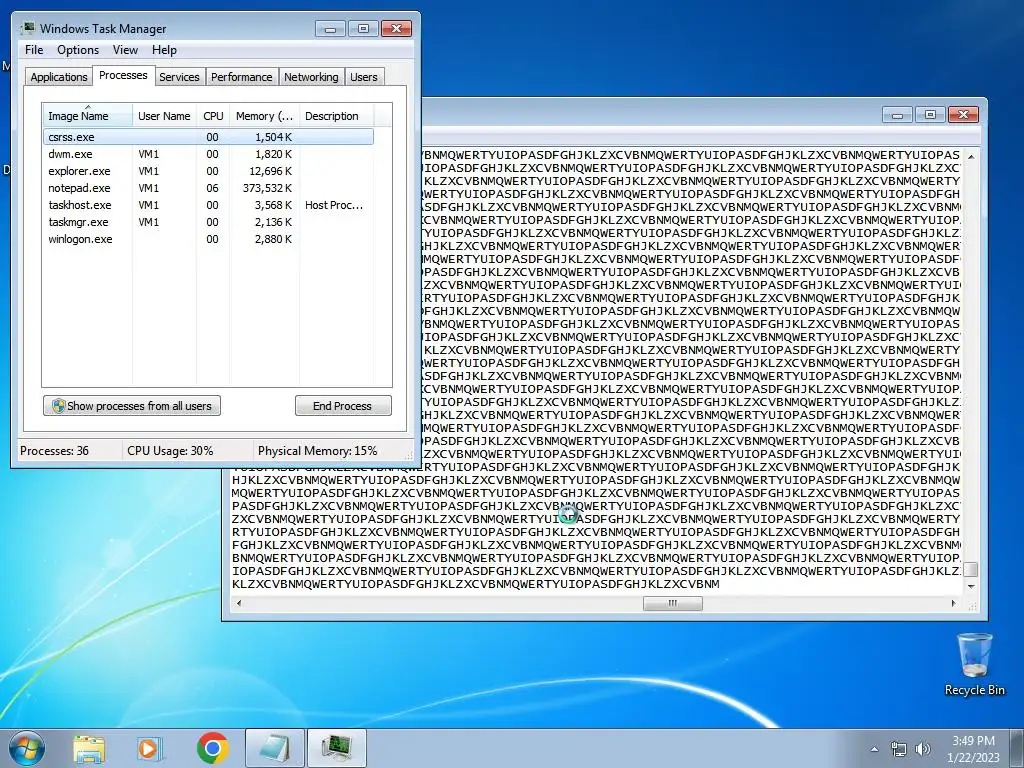This screenshot has width=1024, height=768.
Task: Open the Options menu in Task Manager
Action: pos(78,50)
